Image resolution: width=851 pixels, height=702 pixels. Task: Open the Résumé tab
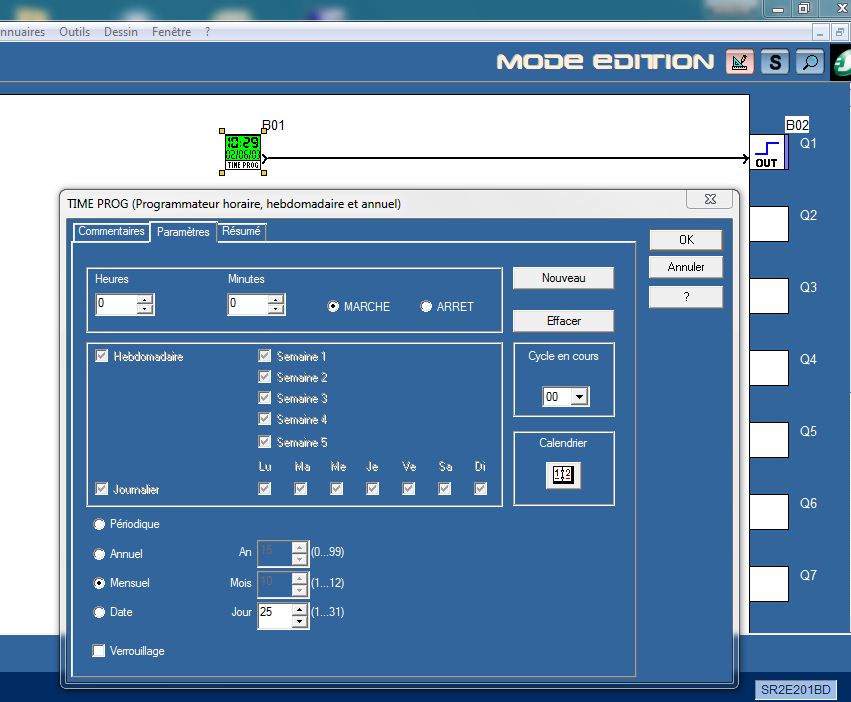click(x=242, y=231)
